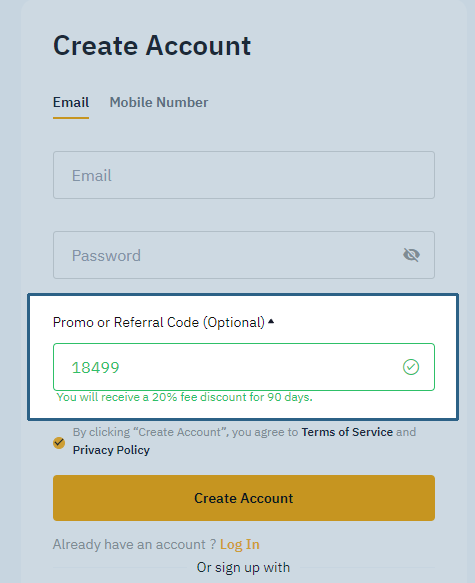Open the Terms of Service link
This screenshot has height=583, width=475.
(347, 432)
